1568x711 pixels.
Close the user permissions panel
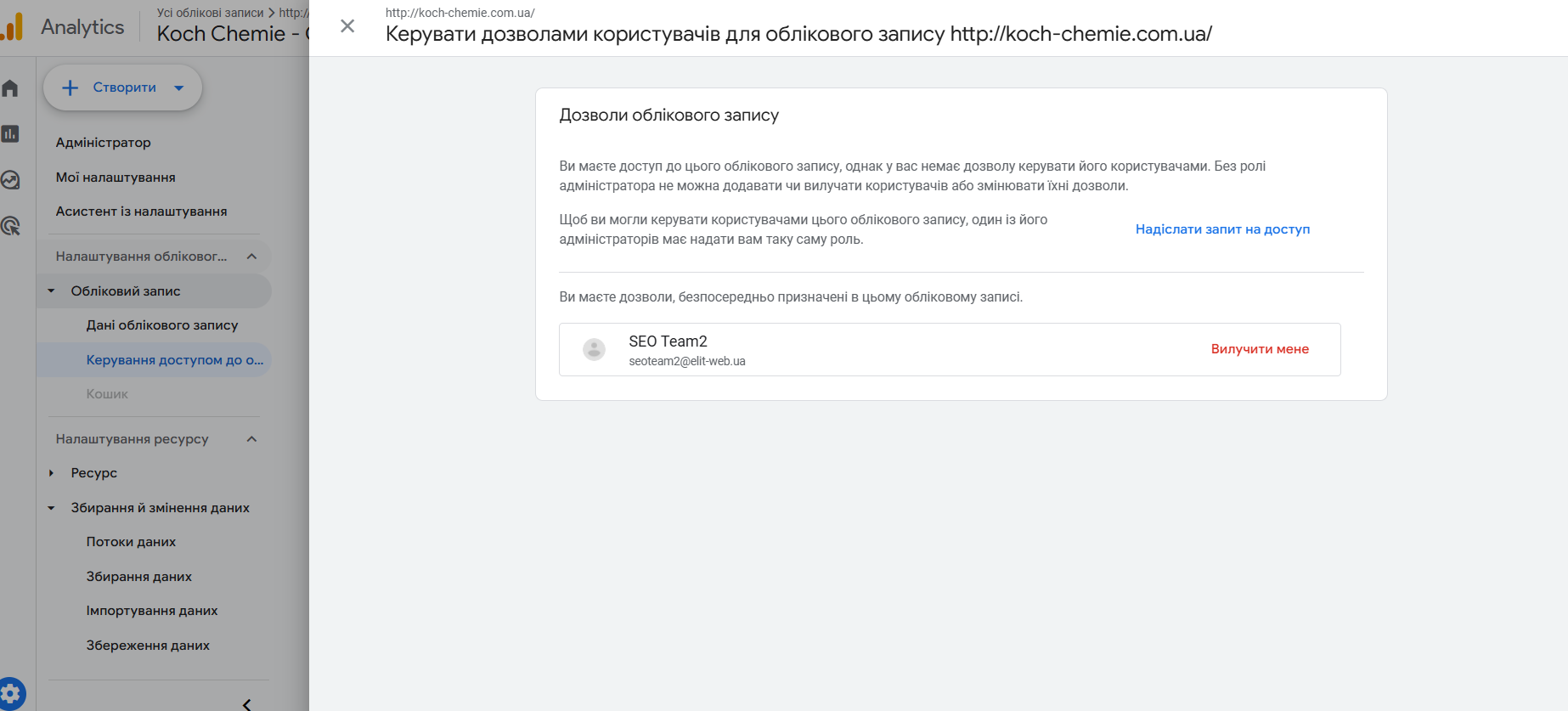point(347,26)
